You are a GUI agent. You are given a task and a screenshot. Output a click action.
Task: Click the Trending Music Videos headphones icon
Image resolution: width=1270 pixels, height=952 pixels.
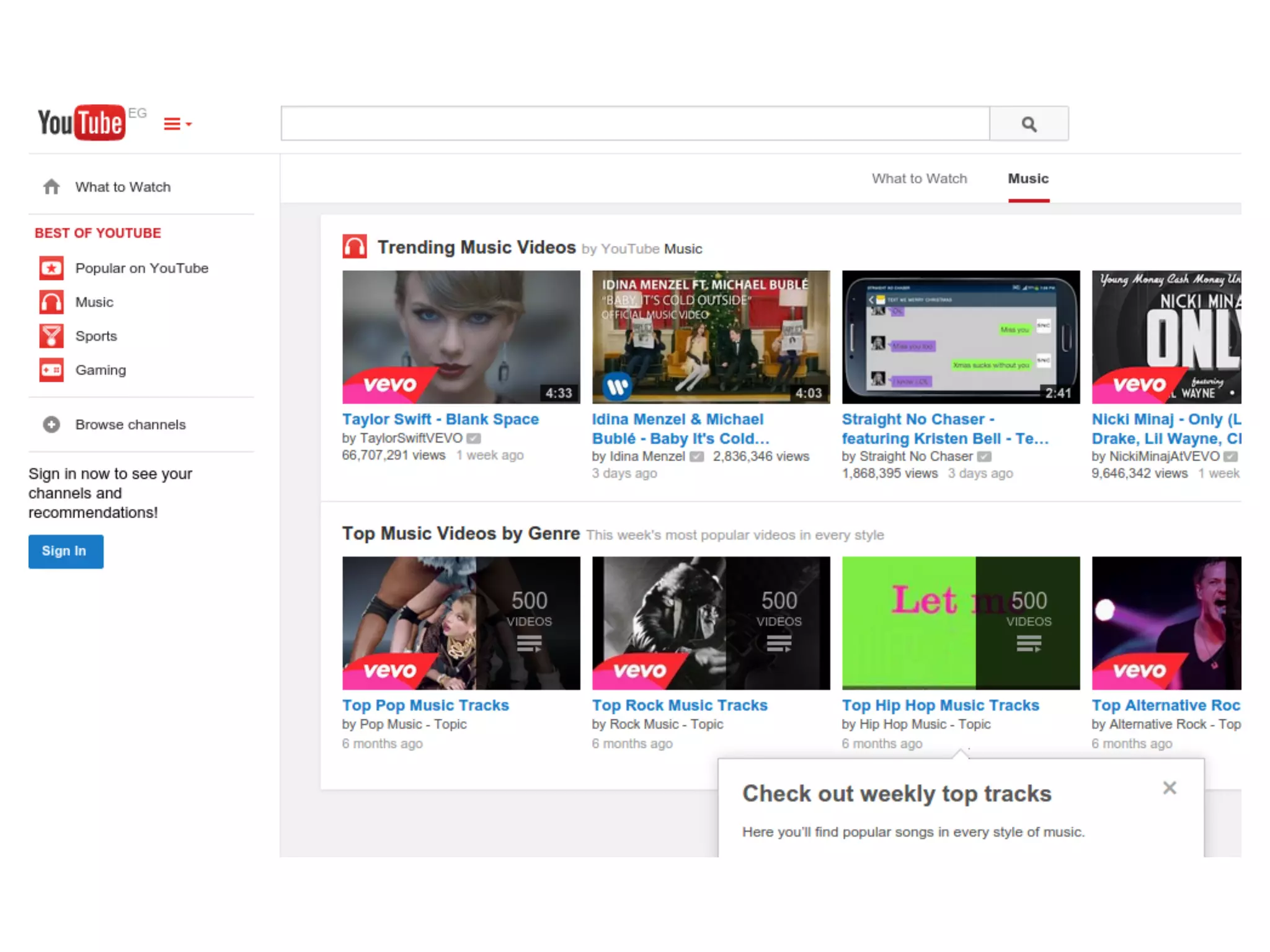[x=355, y=247]
